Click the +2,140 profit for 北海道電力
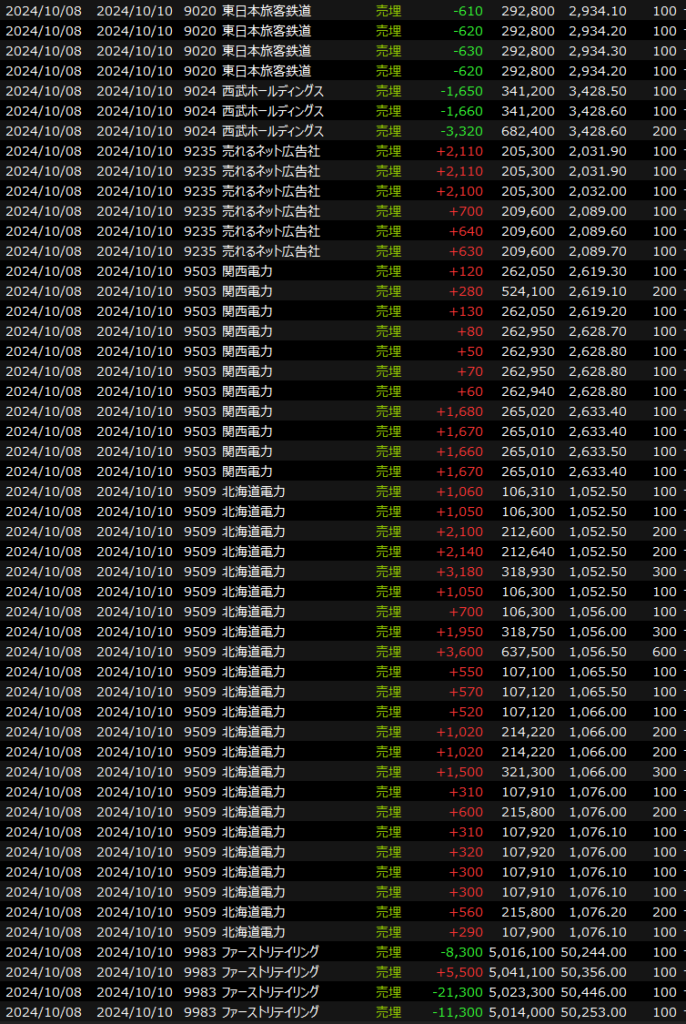 tap(461, 551)
